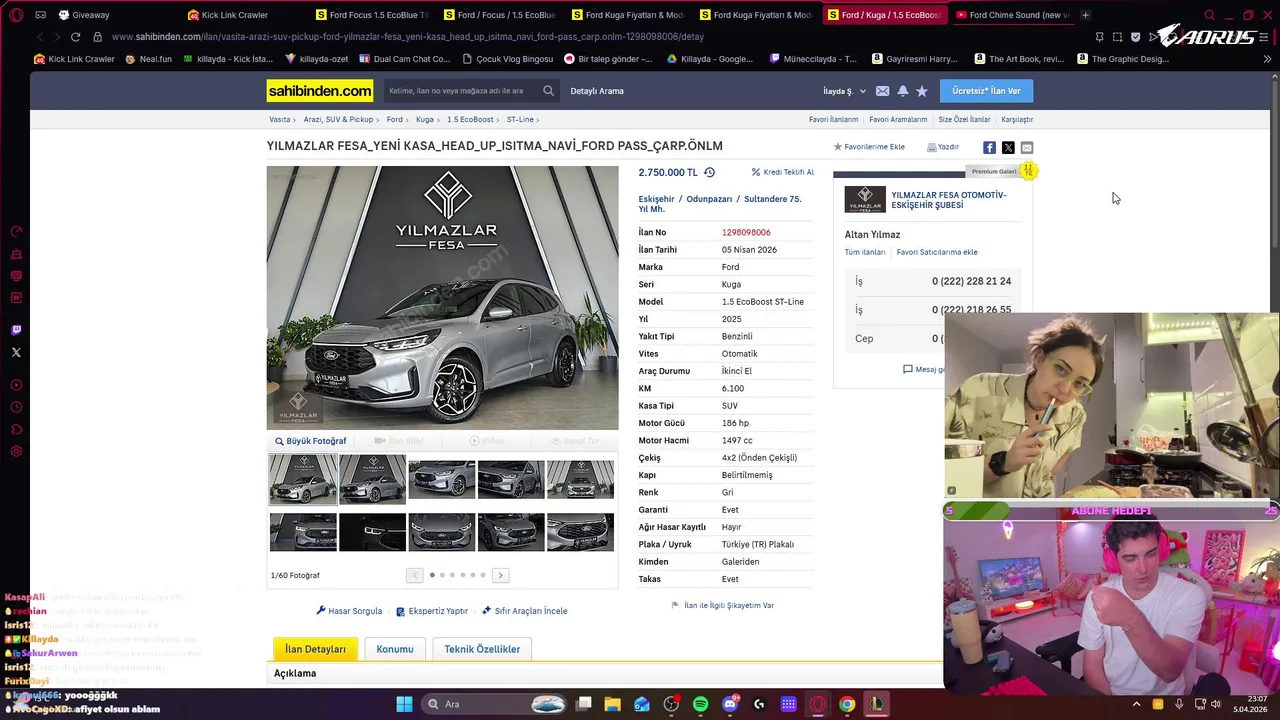
Task: Open the messages envelope icon in the header
Action: coord(882,91)
